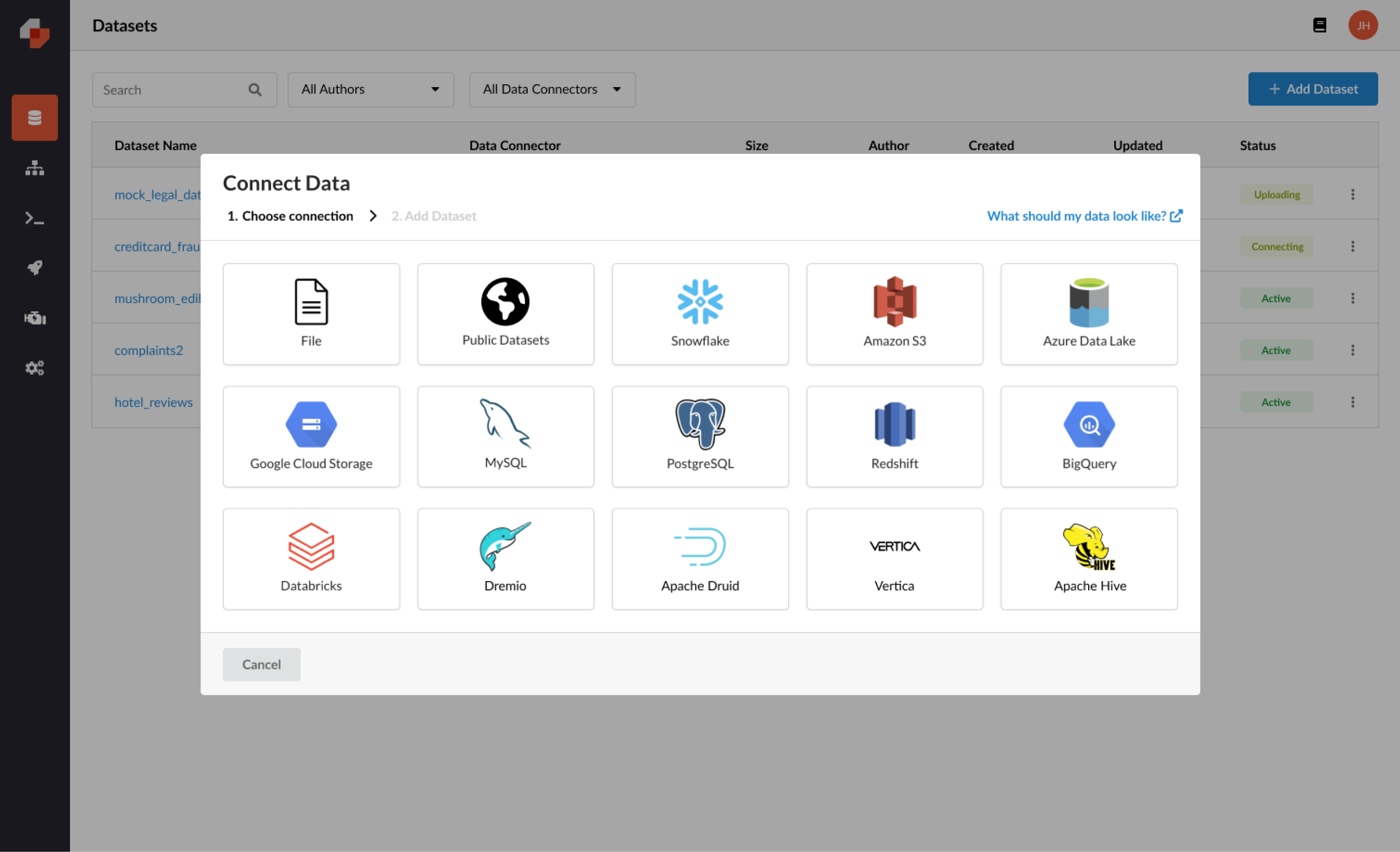Switch to the Add Dataset step

(x=434, y=216)
